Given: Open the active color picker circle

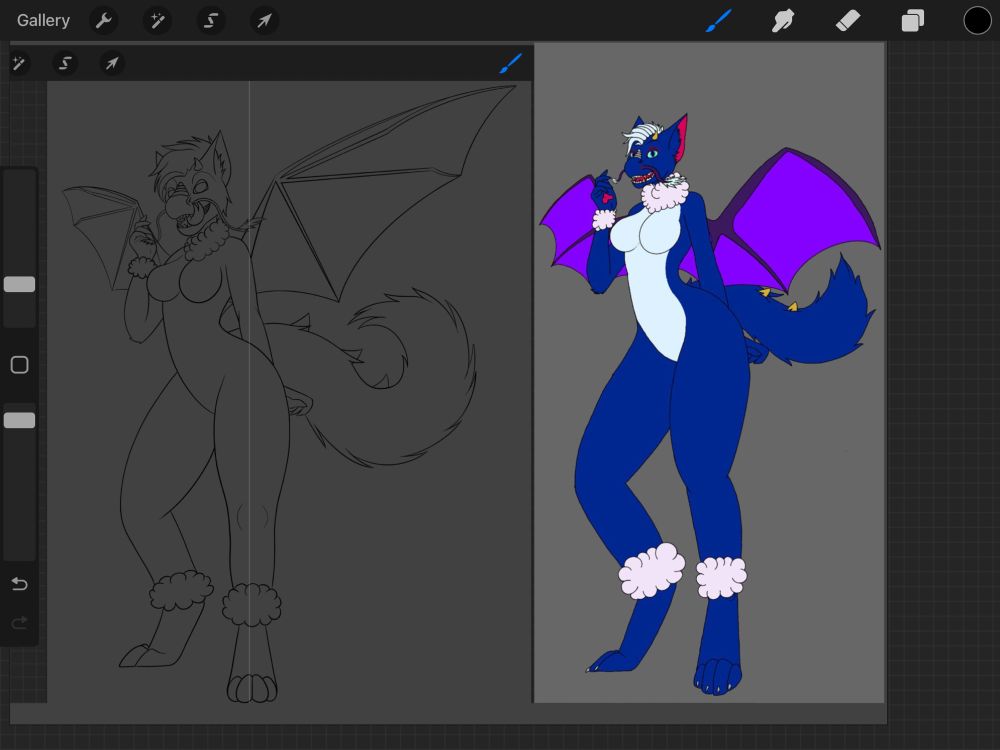Looking at the screenshot, I should pos(977,19).
